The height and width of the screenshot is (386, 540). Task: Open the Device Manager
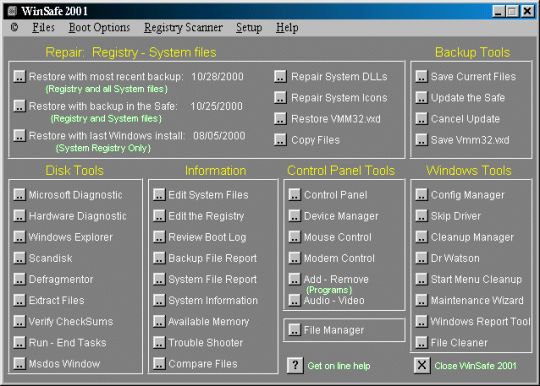point(294,216)
